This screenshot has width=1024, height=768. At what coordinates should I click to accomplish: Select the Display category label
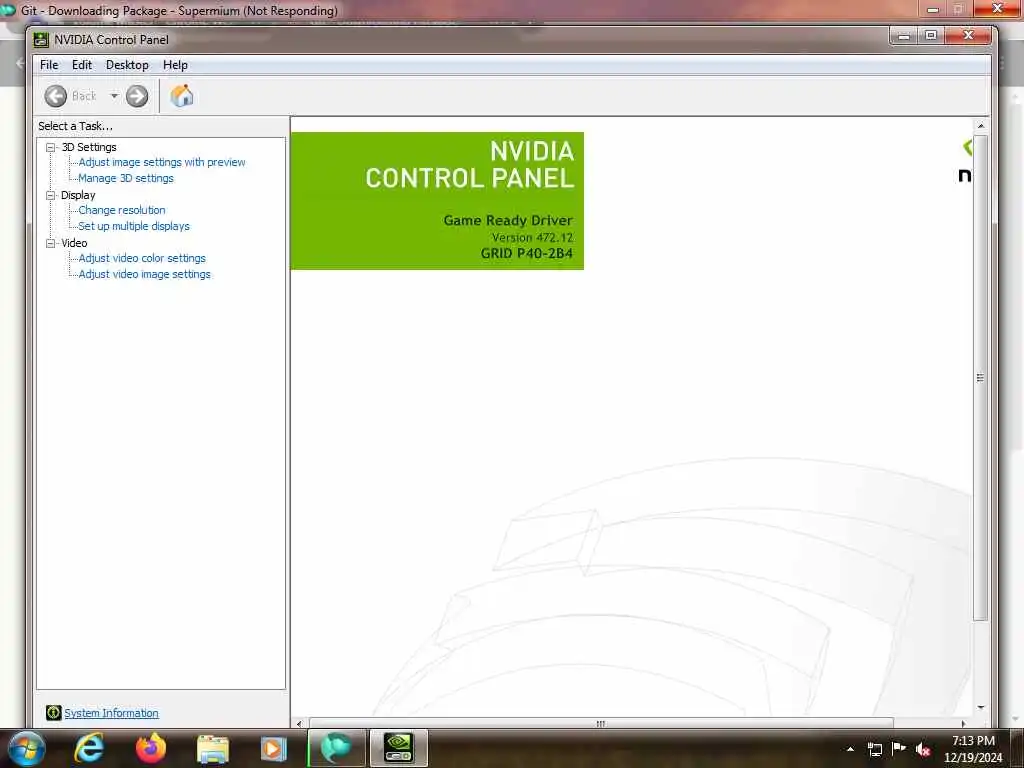click(78, 195)
